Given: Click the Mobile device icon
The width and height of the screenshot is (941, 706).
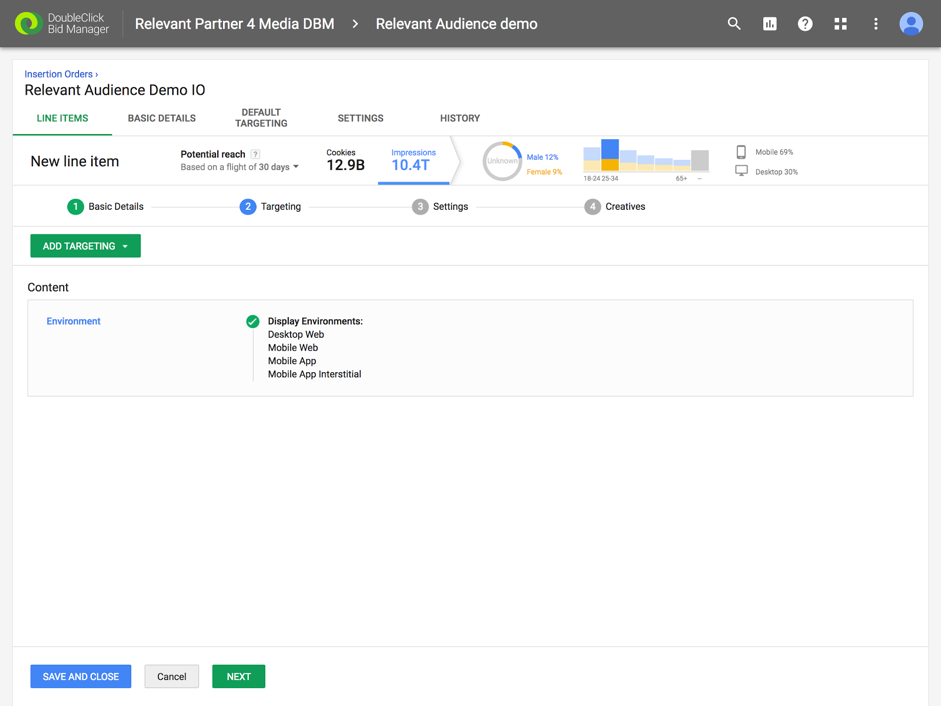Looking at the screenshot, I should 741,152.
